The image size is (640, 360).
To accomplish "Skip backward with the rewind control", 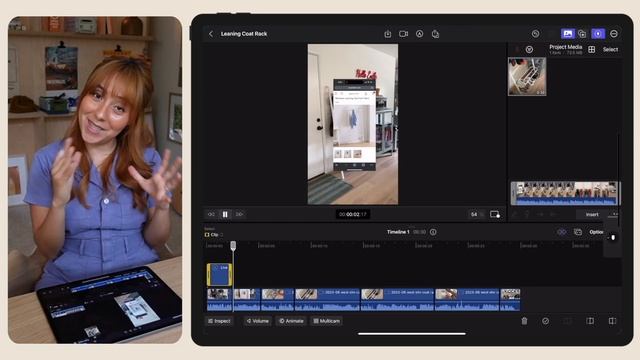I will [x=211, y=214].
